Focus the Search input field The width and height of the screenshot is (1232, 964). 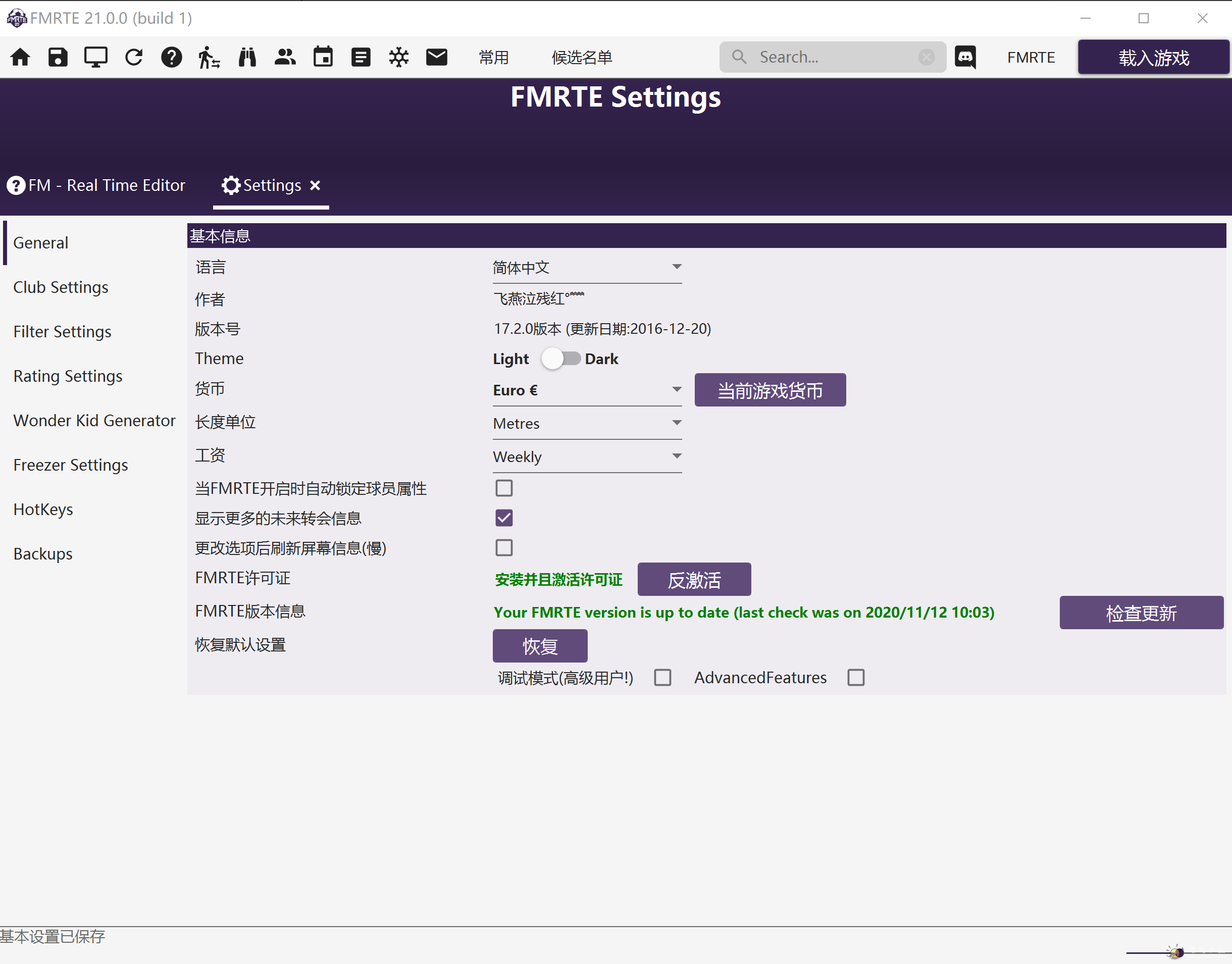[833, 57]
